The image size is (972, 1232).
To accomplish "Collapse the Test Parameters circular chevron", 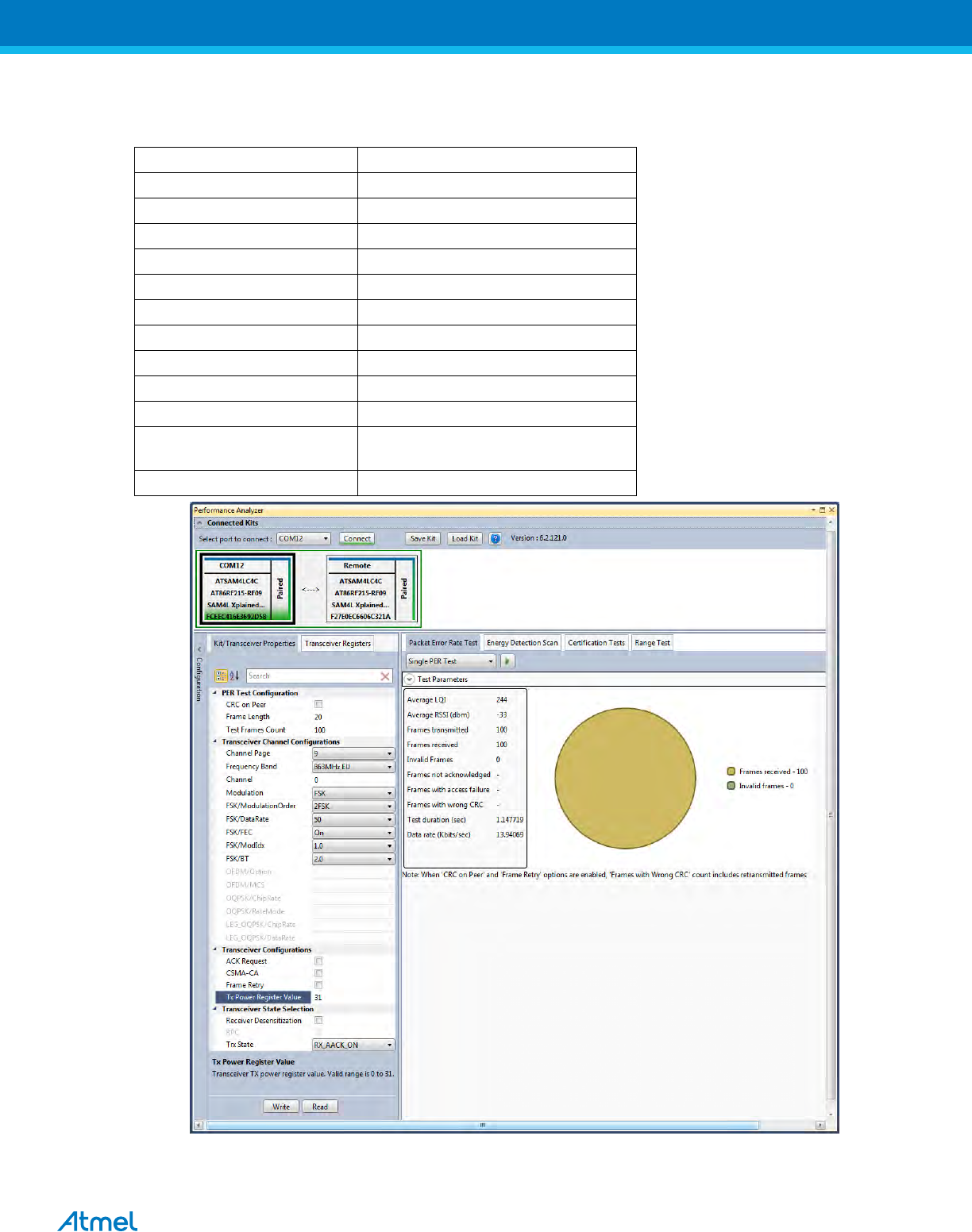I will click(410, 680).
